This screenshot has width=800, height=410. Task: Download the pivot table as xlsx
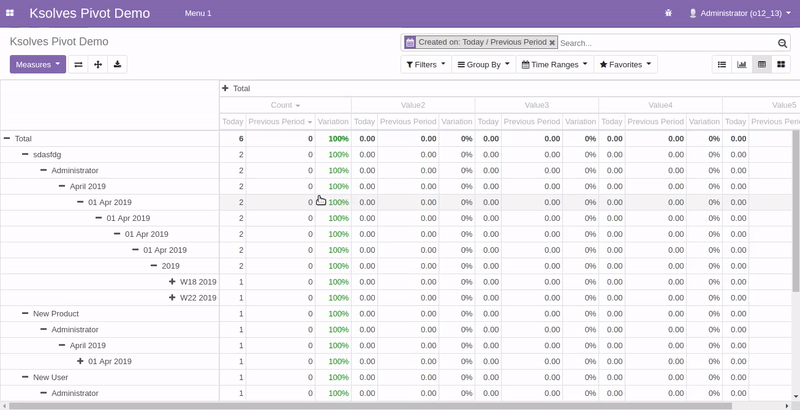[x=117, y=64]
